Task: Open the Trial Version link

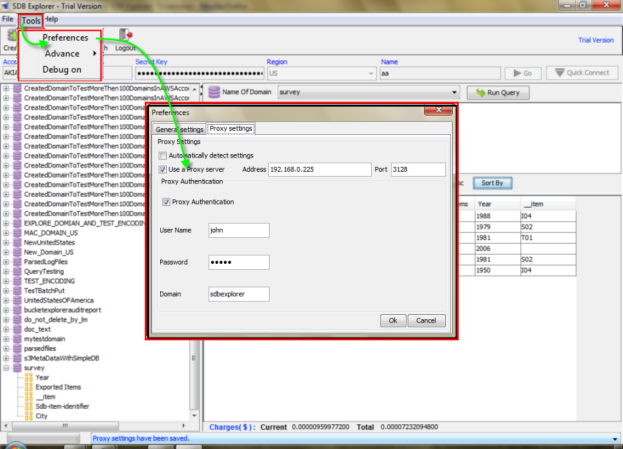Action: click(596, 40)
